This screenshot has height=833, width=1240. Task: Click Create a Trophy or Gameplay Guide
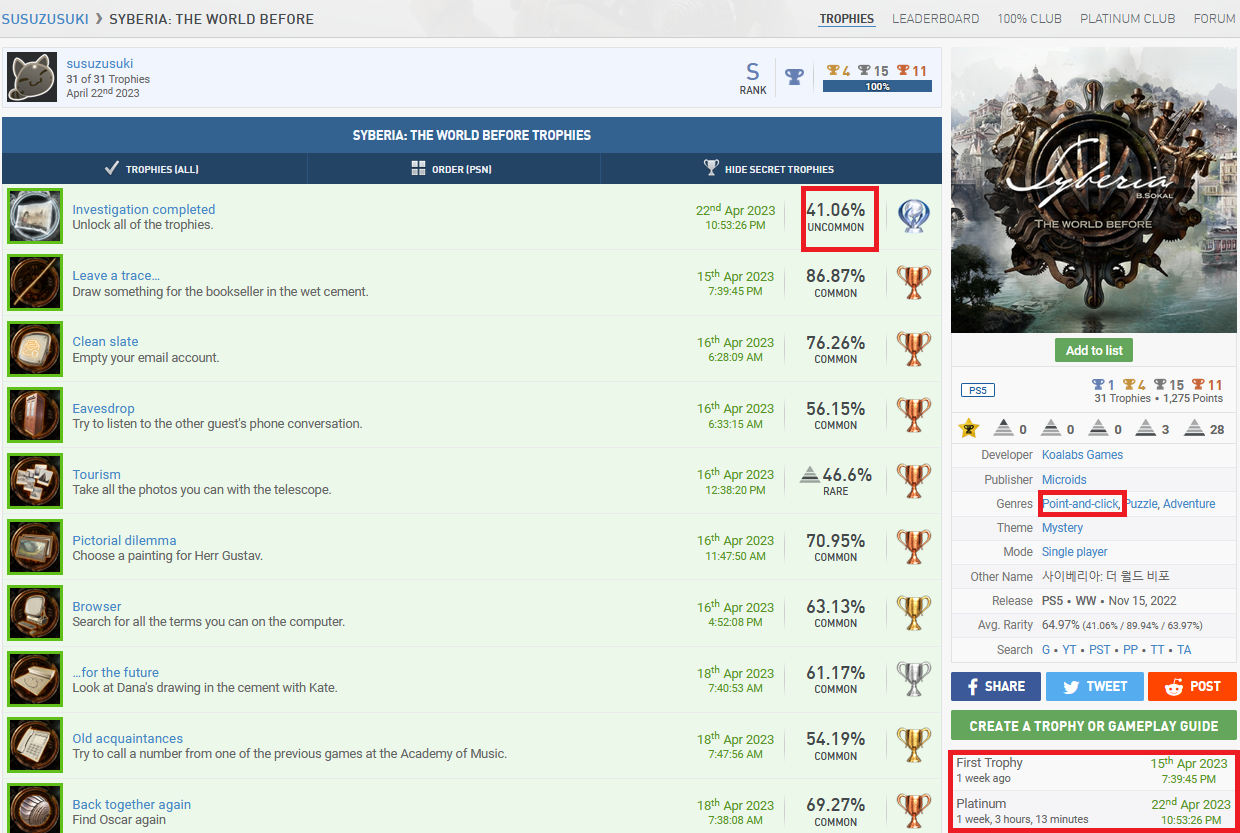click(1093, 726)
